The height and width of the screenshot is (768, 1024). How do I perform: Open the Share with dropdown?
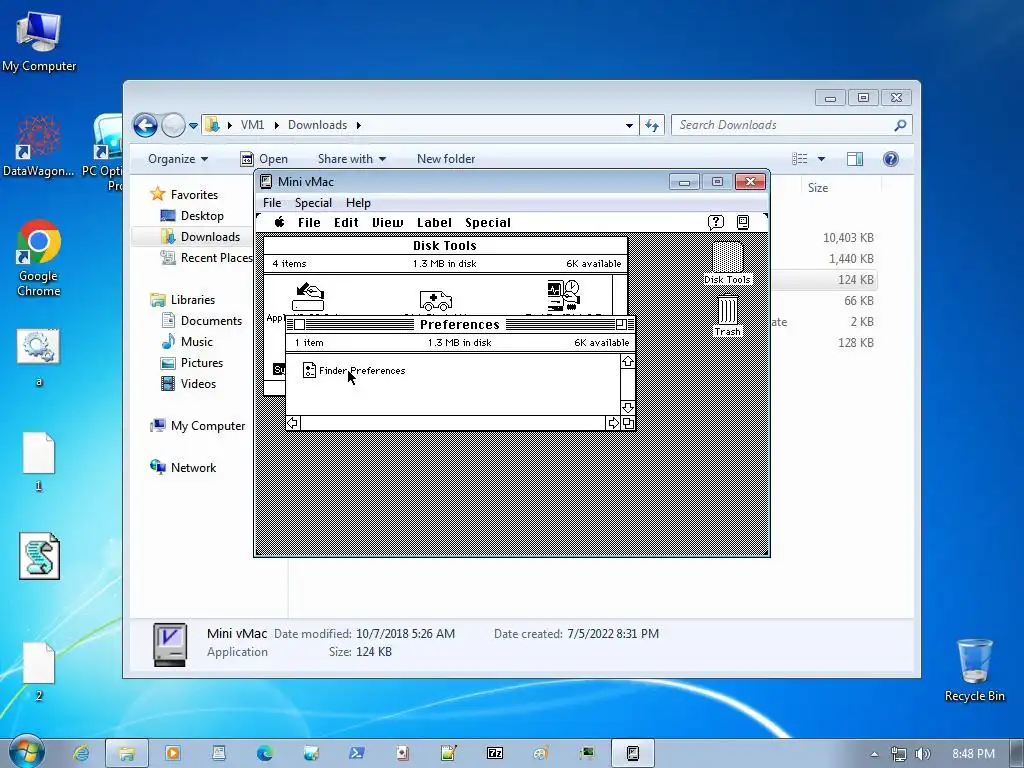(x=352, y=159)
